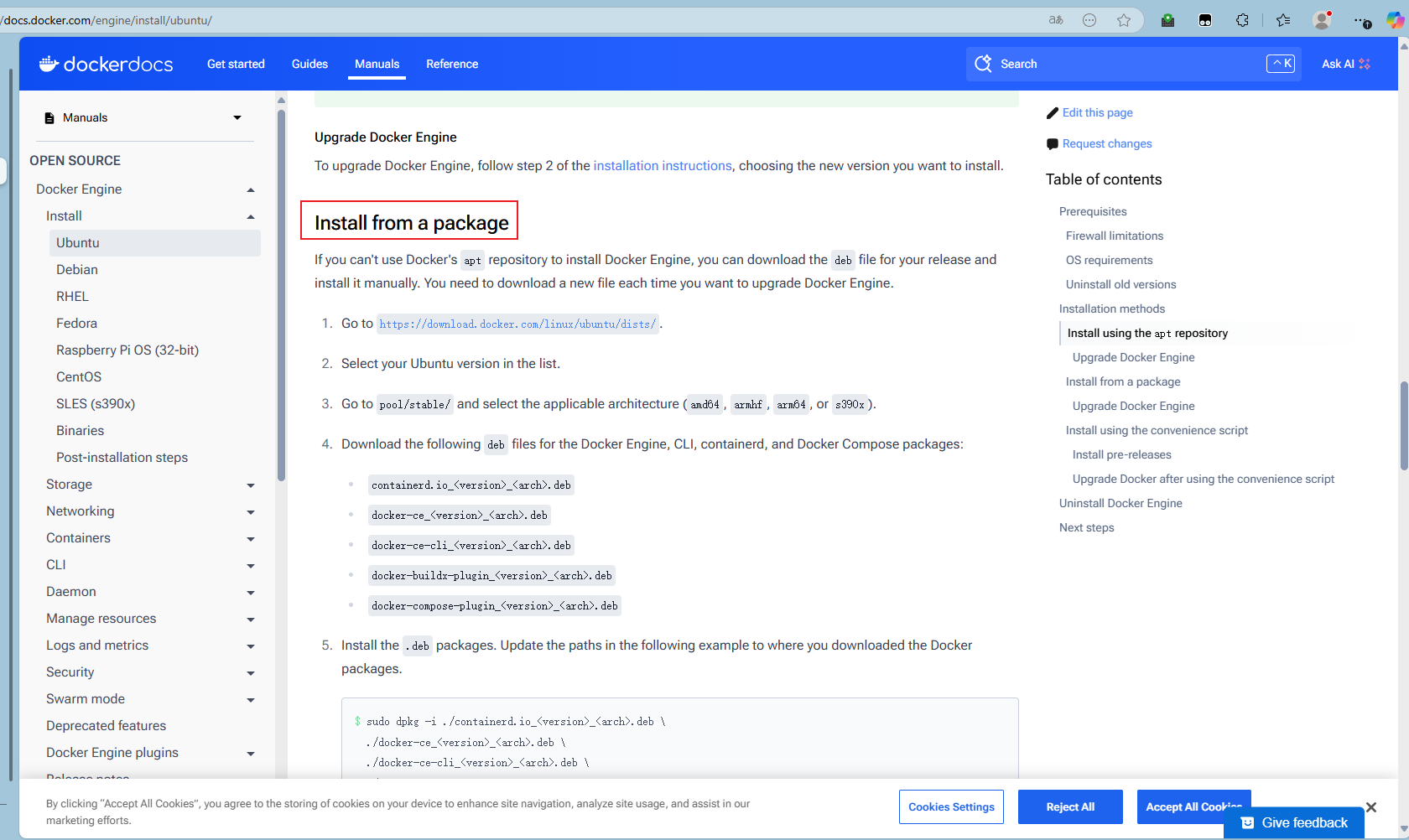Screen dimensions: 1409x840
Task: Select Ubuntu in install list
Action: click(x=154, y=243)
